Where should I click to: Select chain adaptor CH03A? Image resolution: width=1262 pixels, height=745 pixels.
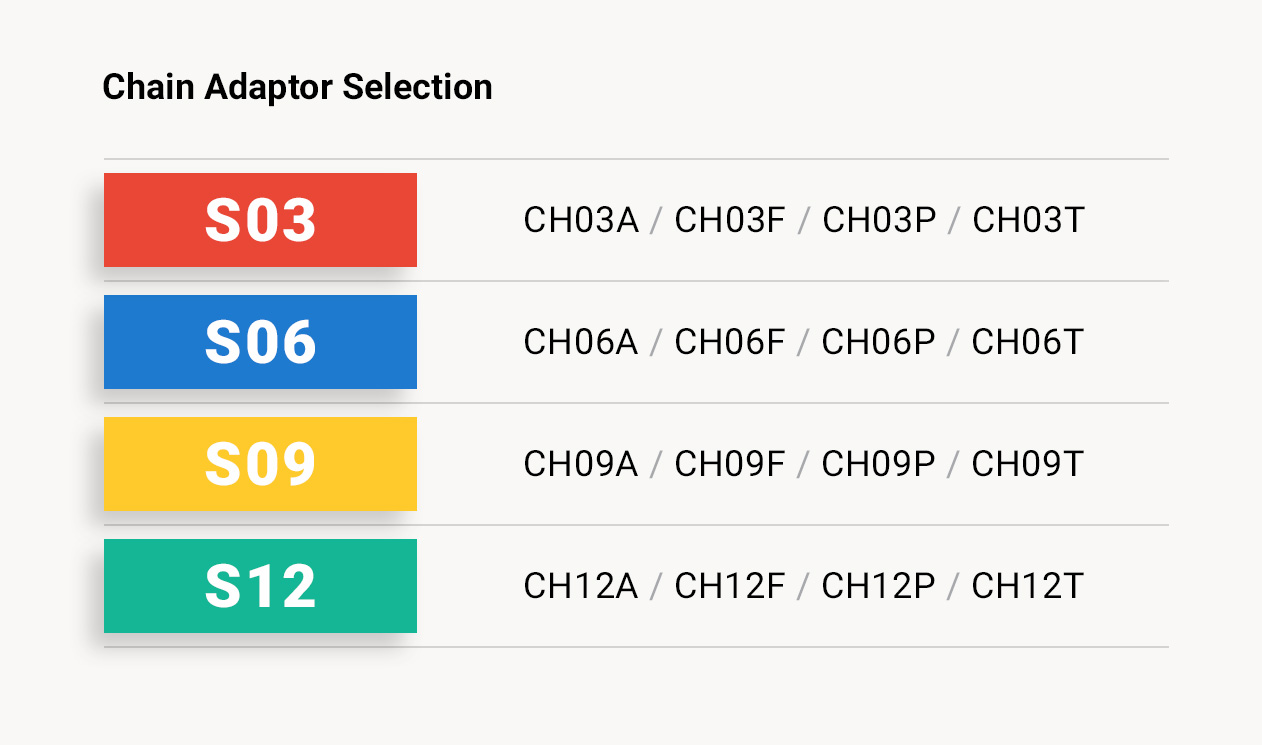581,220
